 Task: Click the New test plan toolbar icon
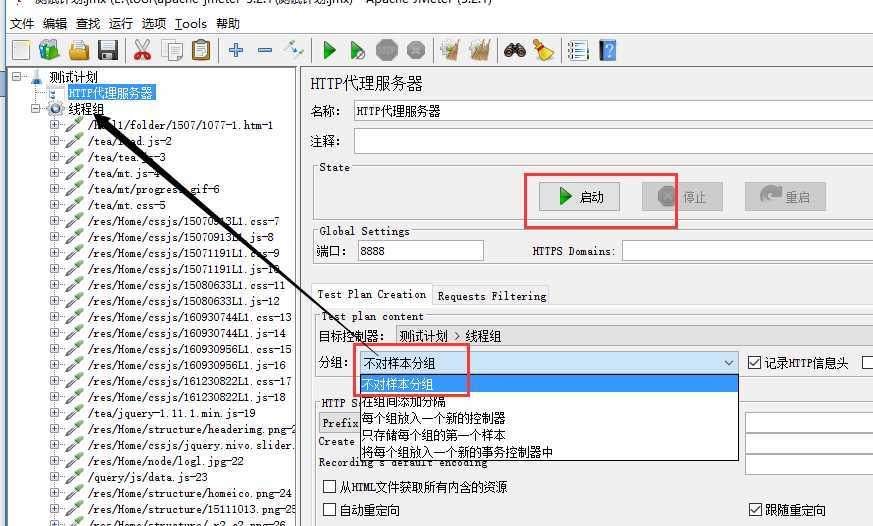pos(21,51)
